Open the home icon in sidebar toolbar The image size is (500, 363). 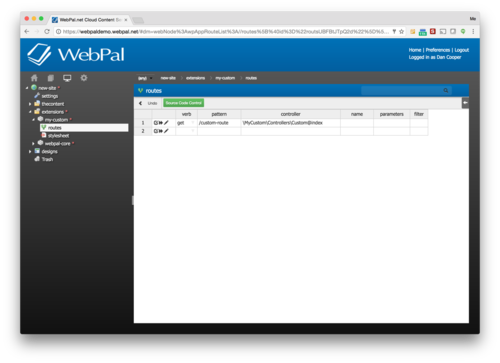34,78
